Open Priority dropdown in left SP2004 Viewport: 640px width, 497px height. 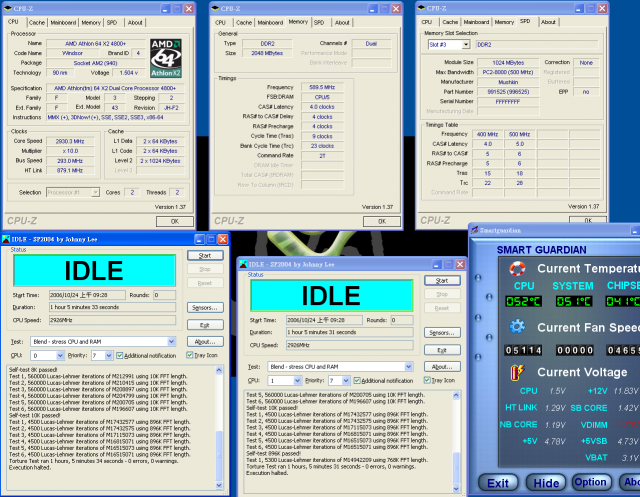109,355
